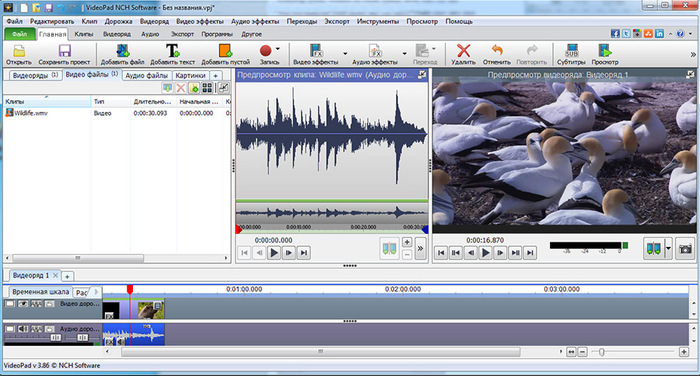Viewport: 700px width, 376px height.
Task: Open the split dropdown arrow in sequence preview
Action: [x=668, y=248]
